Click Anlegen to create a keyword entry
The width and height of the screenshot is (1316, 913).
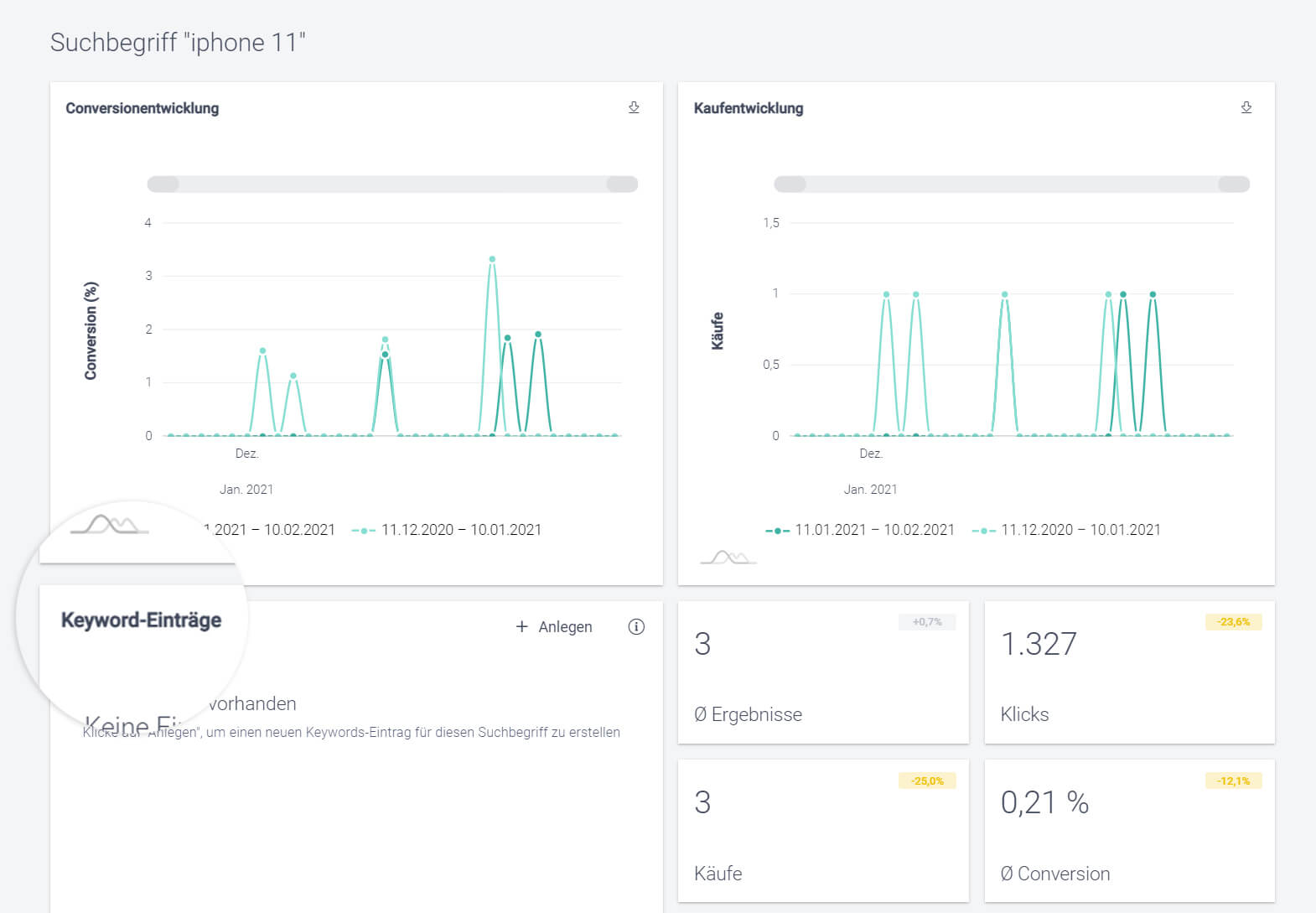click(x=554, y=627)
